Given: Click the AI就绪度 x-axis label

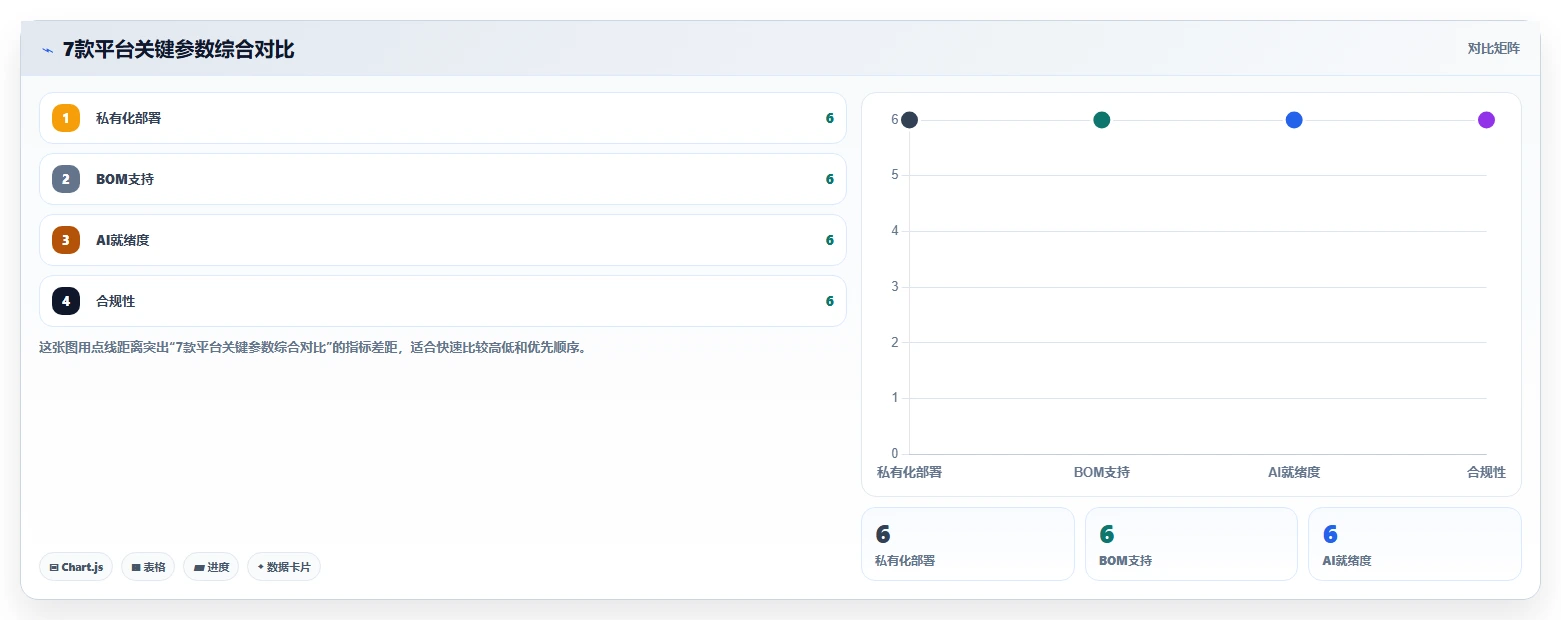Looking at the screenshot, I should point(1294,472).
